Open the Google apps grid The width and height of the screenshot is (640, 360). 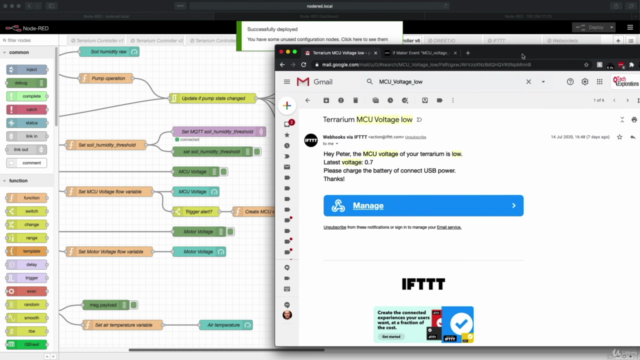[x=600, y=82]
